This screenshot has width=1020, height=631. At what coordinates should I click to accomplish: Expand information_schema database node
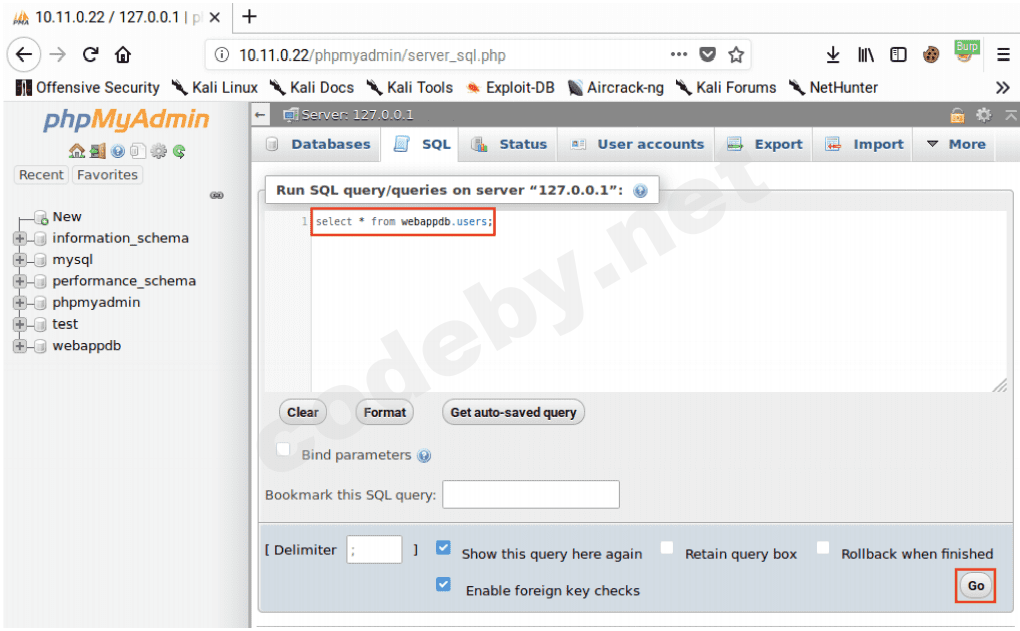[20, 238]
